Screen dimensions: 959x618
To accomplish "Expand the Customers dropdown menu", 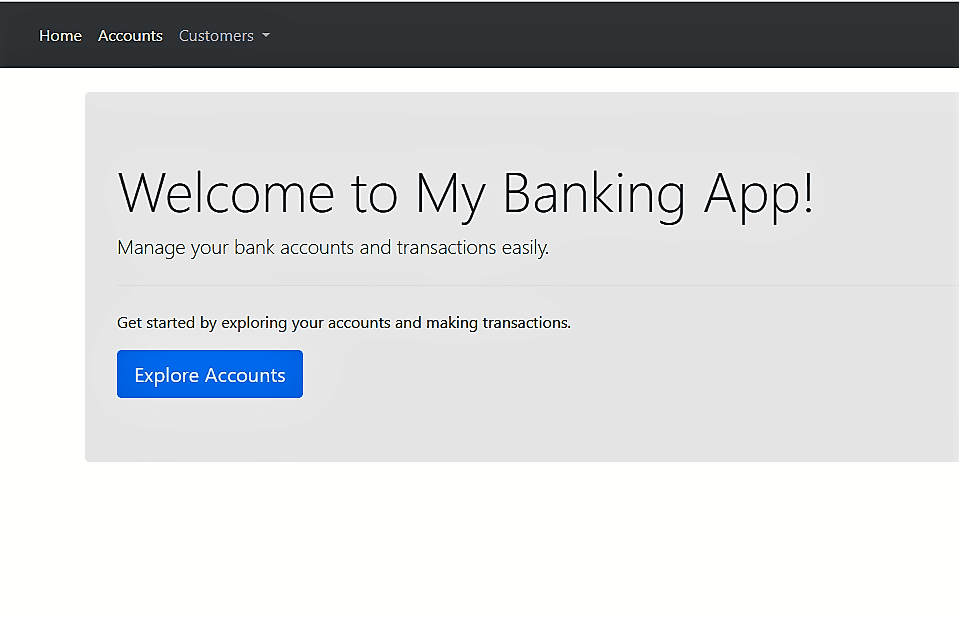I will click(x=224, y=35).
